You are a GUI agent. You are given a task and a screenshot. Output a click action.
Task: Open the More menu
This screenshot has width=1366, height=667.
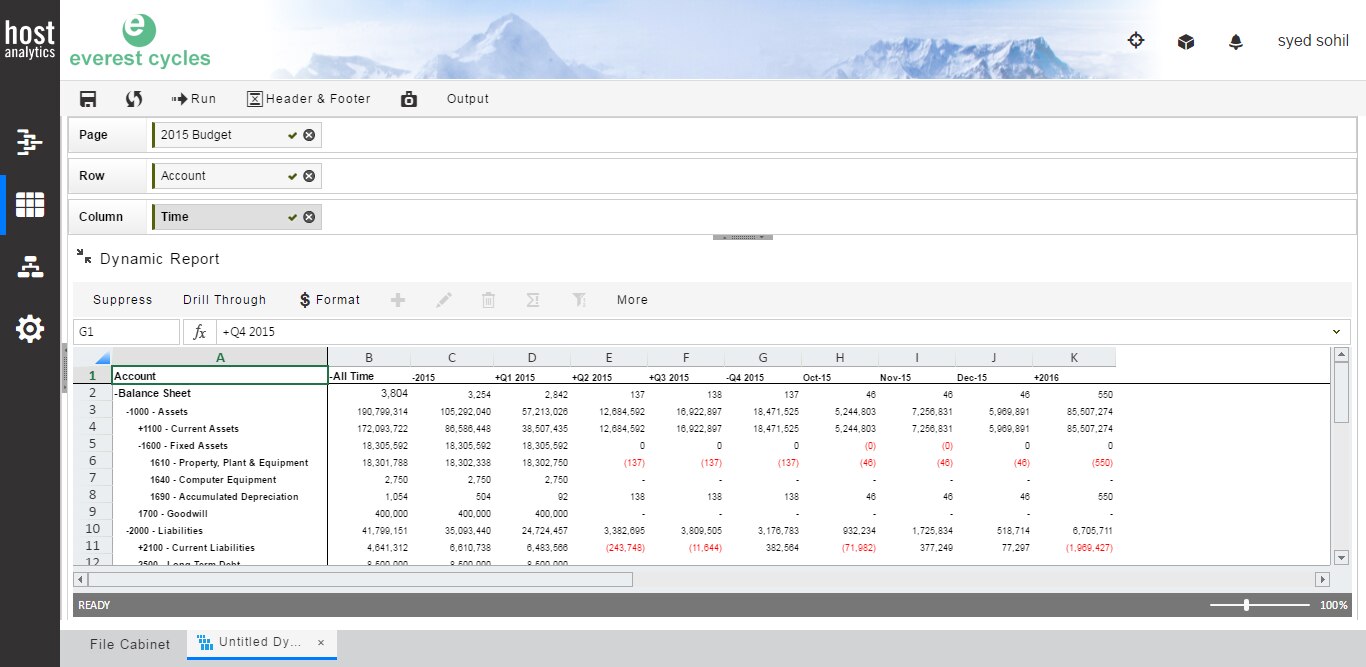(x=632, y=300)
